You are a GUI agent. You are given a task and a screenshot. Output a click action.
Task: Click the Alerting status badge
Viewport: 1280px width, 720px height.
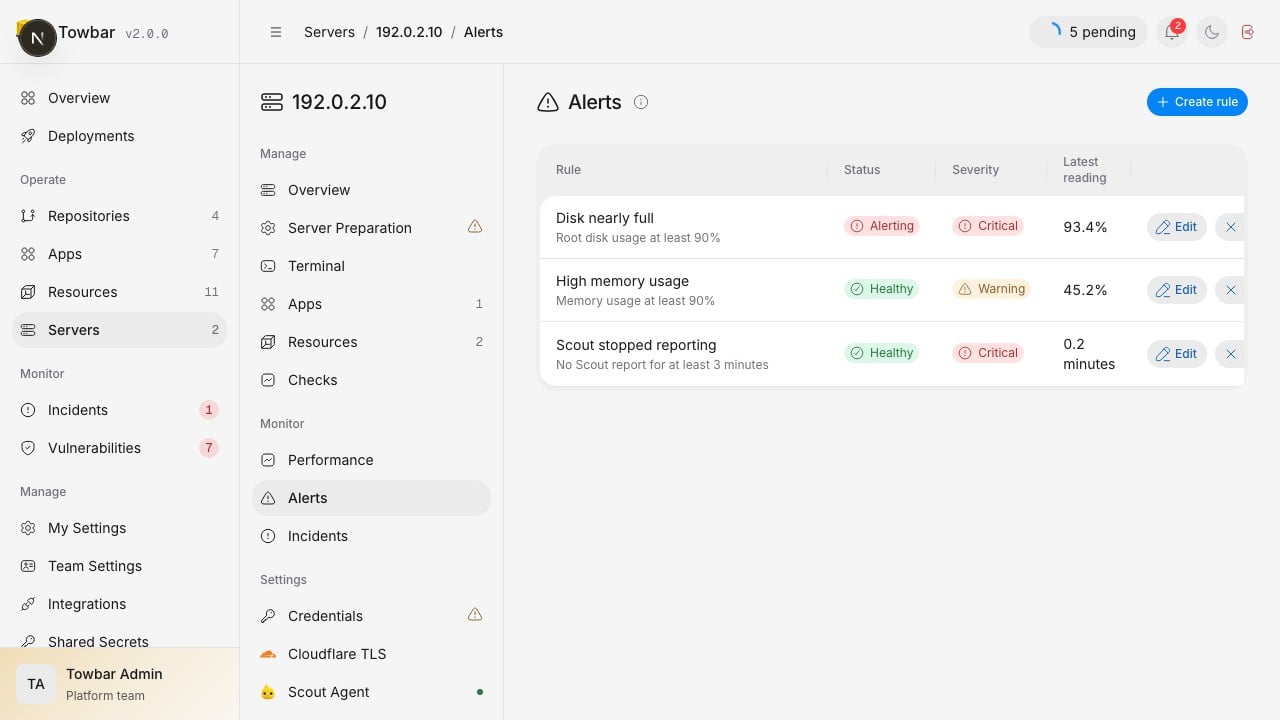click(882, 226)
